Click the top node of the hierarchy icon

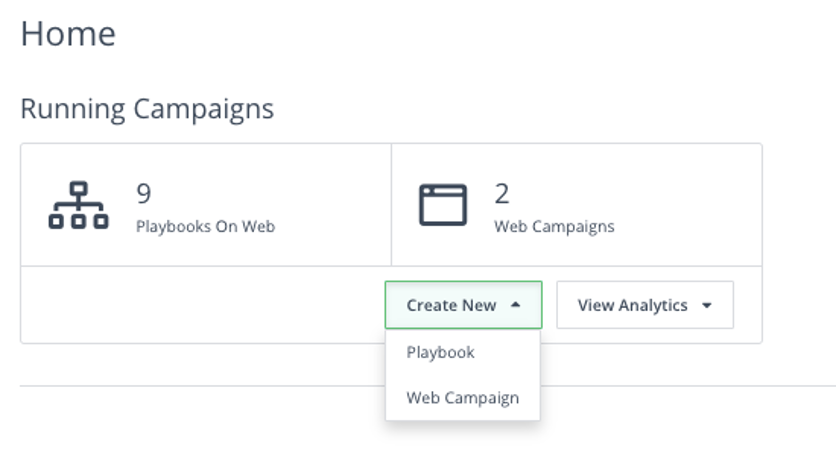point(78,189)
